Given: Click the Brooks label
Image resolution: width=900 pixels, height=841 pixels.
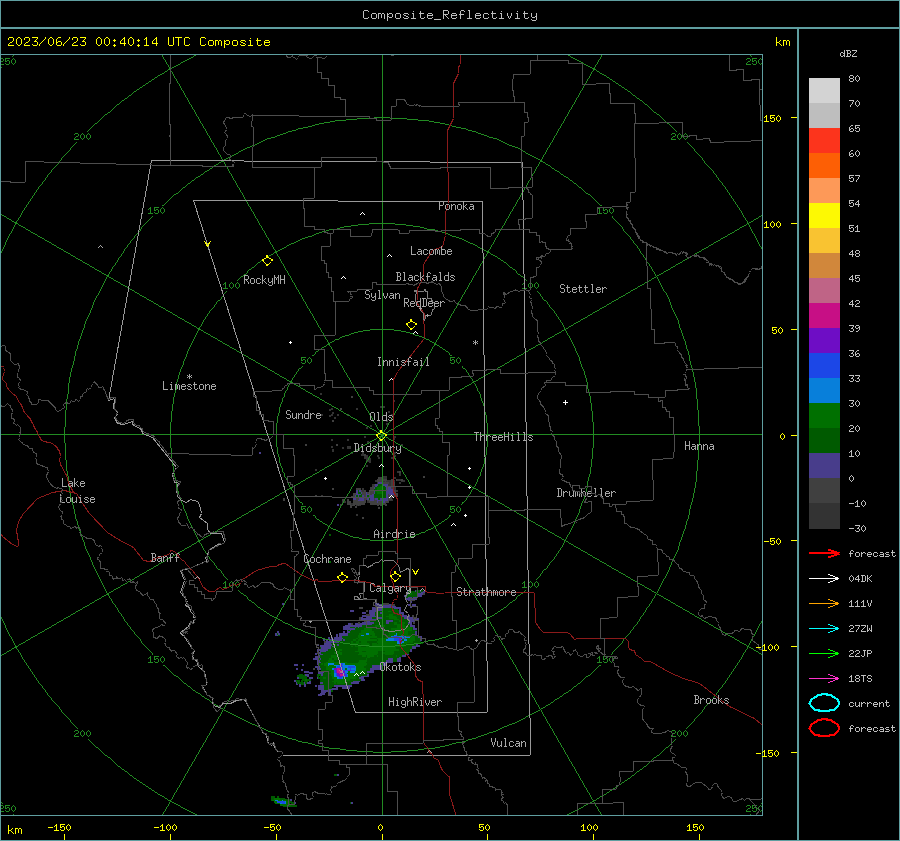Looking at the screenshot, I should pos(711,700).
